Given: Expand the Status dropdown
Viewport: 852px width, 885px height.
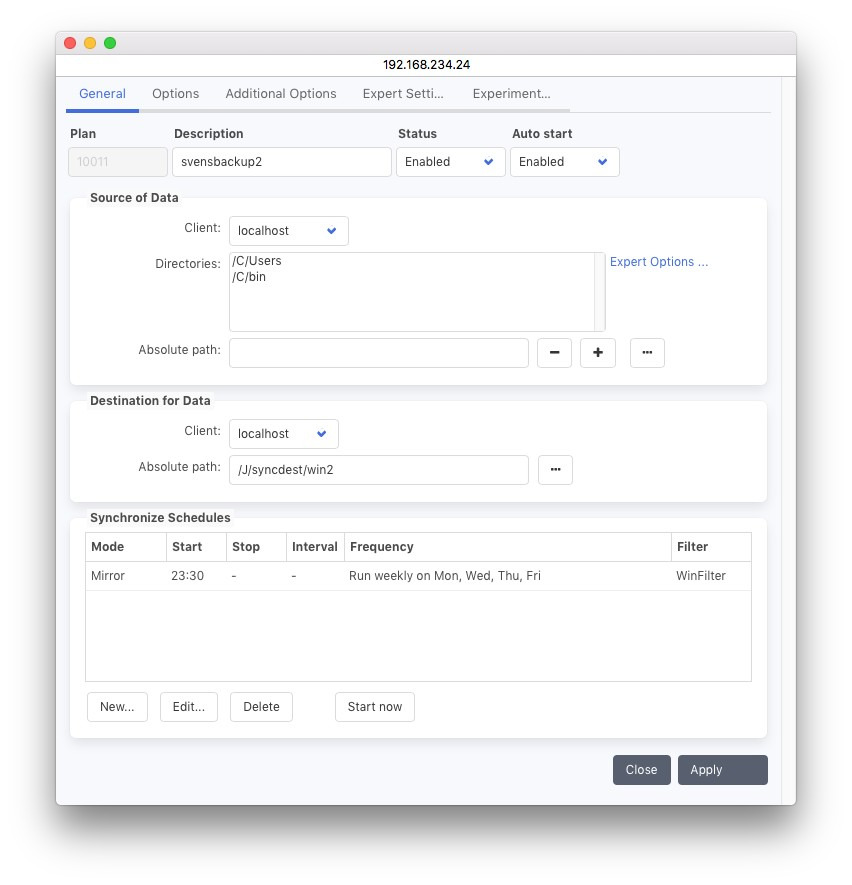Looking at the screenshot, I should point(449,162).
